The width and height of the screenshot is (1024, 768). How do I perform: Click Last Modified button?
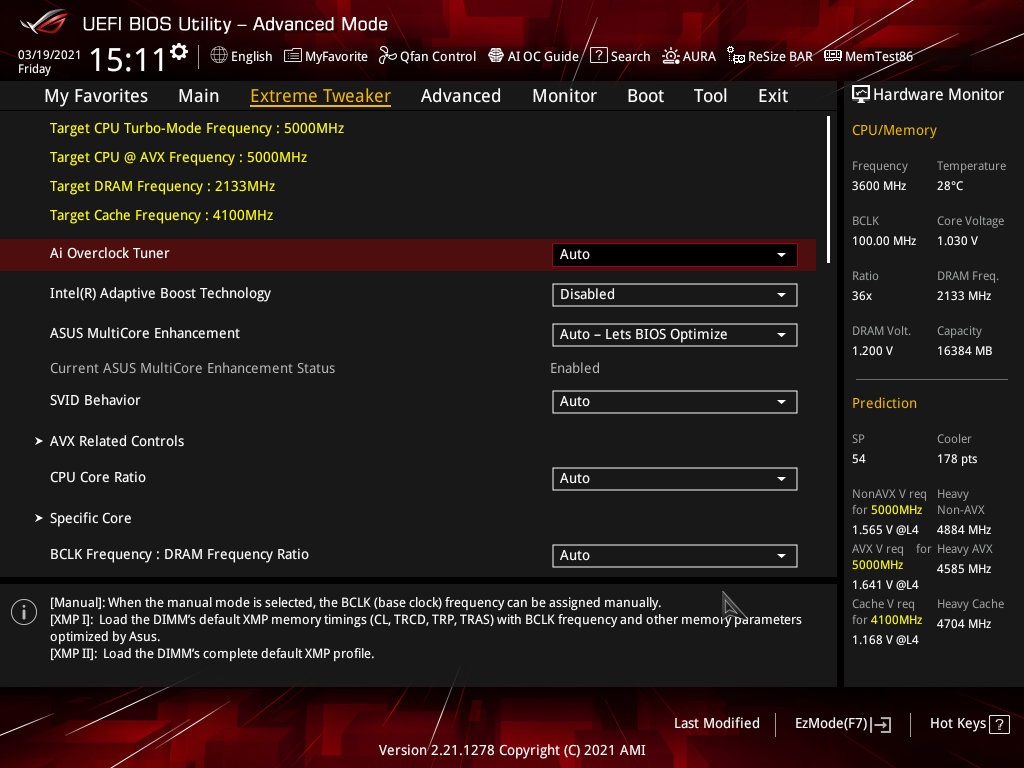click(716, 724)
